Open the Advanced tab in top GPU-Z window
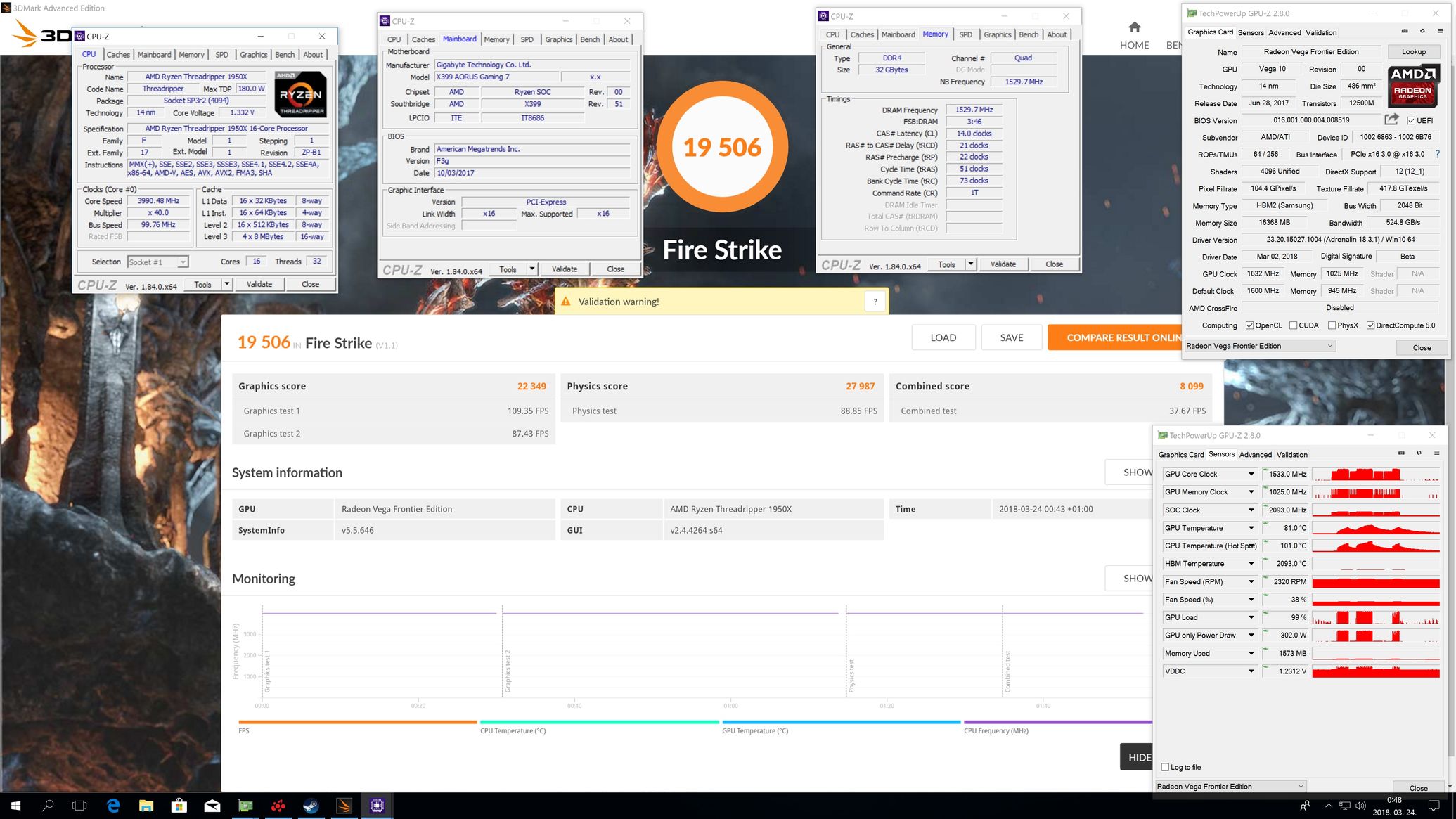This screenshot has width=1456, height=819. tap(1284, 32)
